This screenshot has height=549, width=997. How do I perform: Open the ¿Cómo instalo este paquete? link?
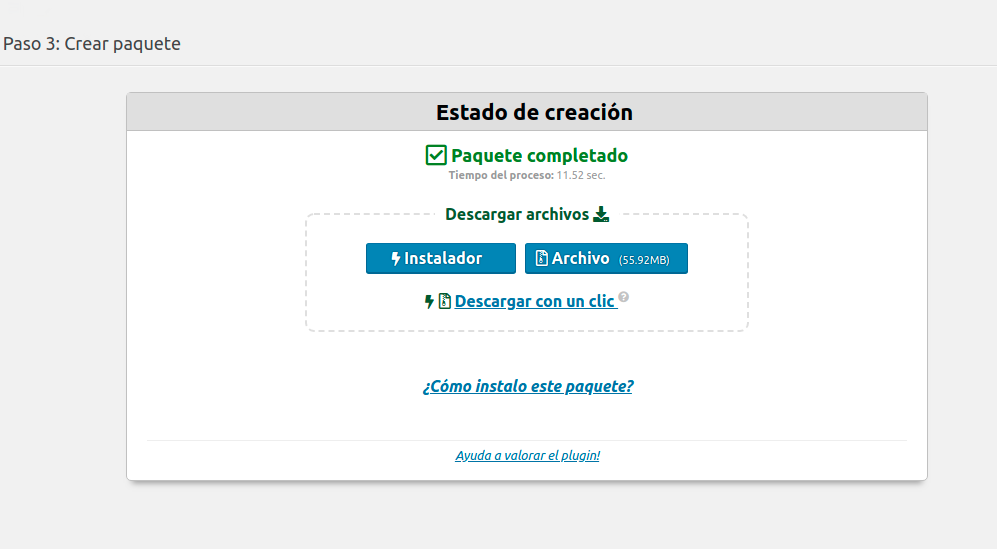pos(528,386)
